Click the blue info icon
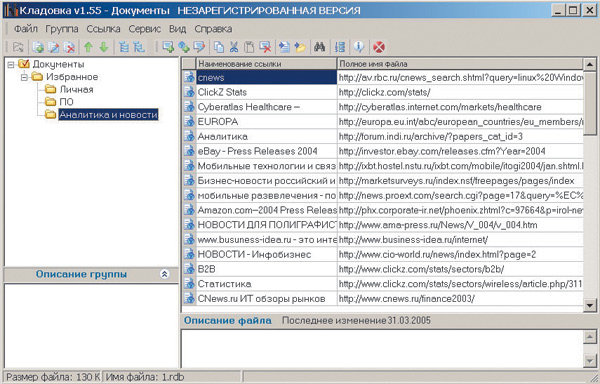Image resolution: width=600 pixels, height=384 pixels. click(x=359, y=47)
